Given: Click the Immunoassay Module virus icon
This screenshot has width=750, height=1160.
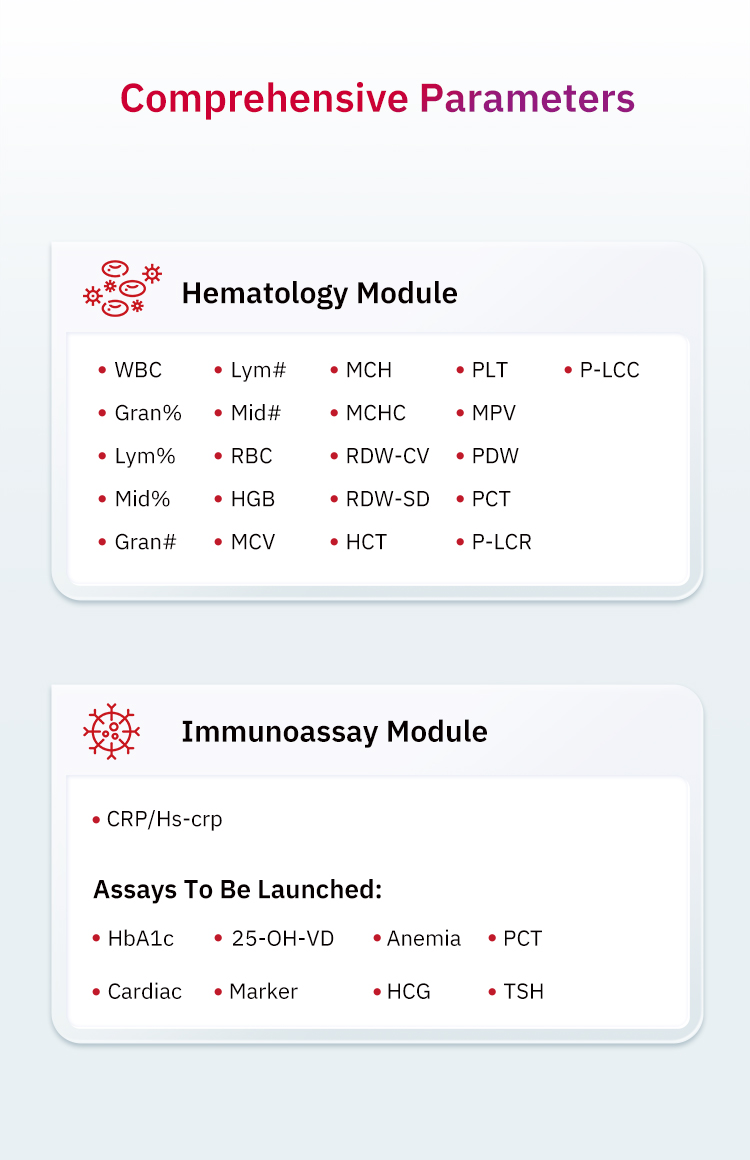Looking at the screenshot, I should 111,732.
